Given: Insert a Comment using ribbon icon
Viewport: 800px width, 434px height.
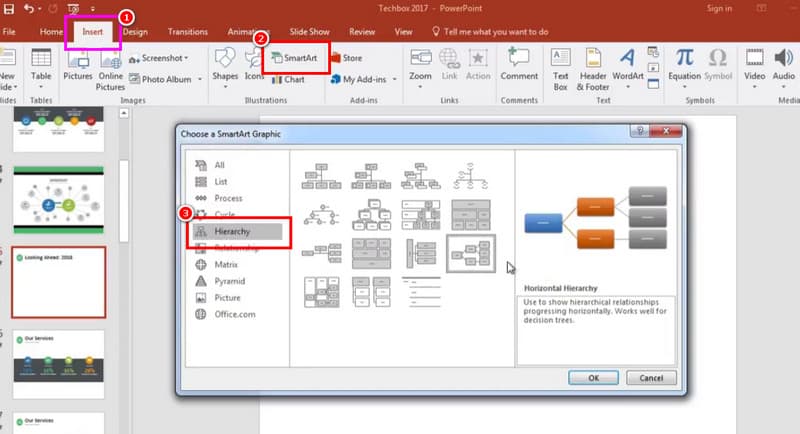Looking at the screenshot, I should (x=519, y=60).
